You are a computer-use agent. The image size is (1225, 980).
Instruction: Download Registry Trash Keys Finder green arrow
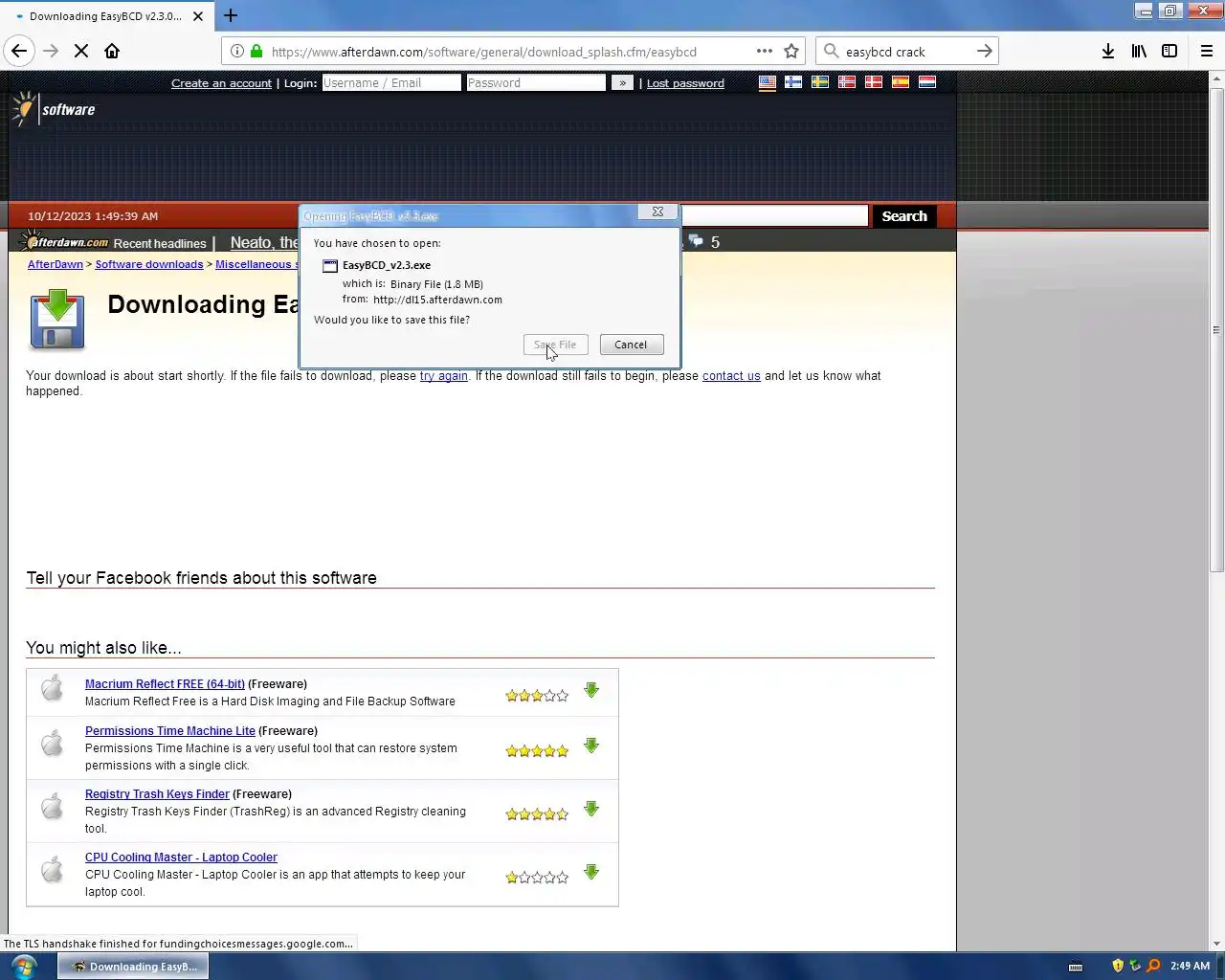click(591, 809)
